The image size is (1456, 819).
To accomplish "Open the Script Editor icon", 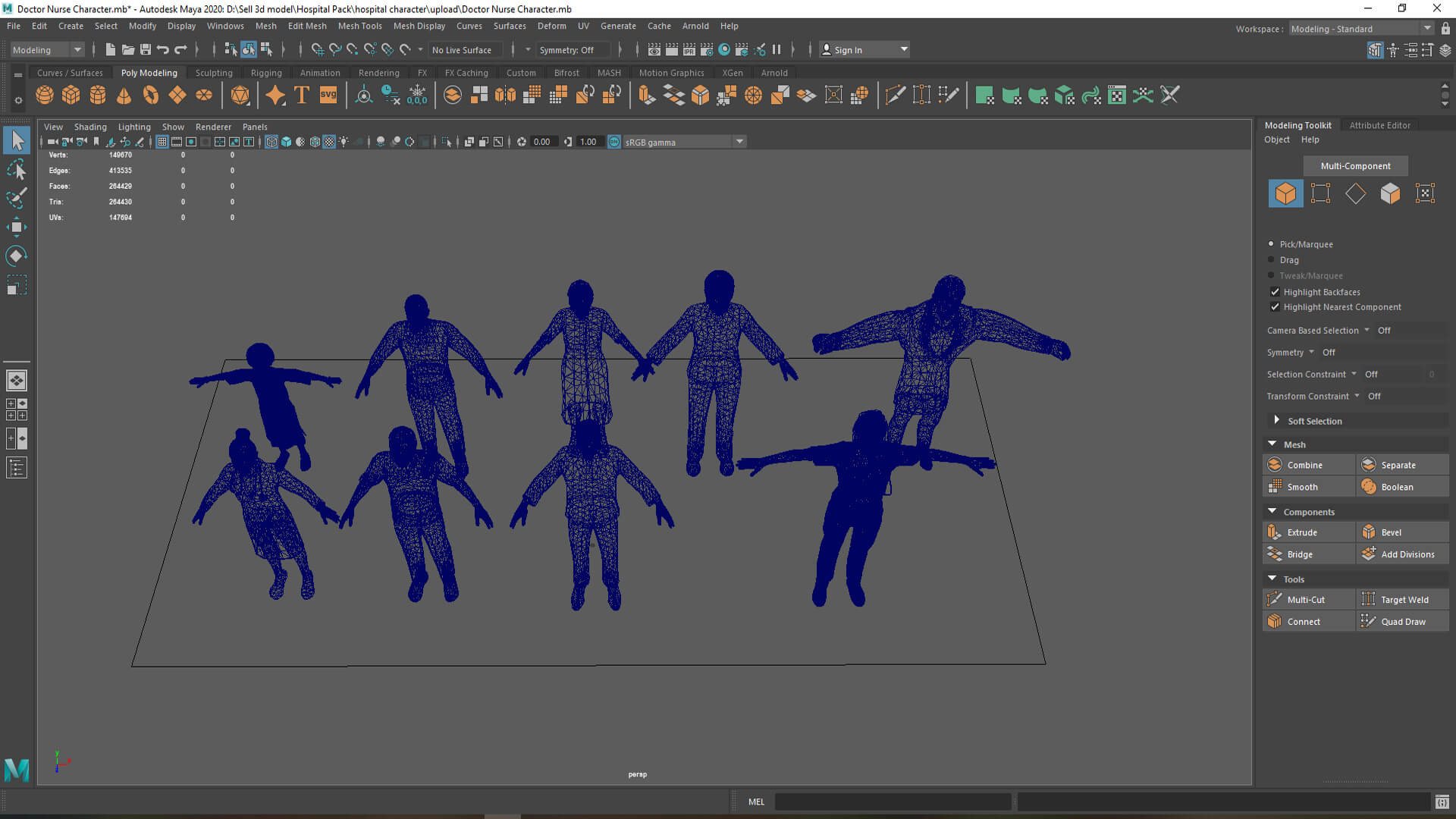I will tap(1442, 802).
